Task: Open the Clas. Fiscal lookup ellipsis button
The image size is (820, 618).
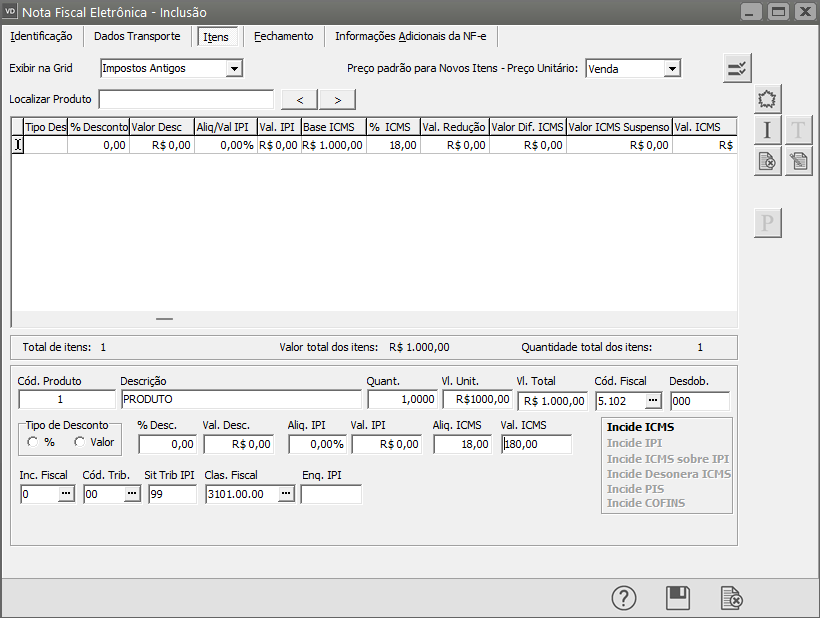Action: [x=285, y=494]
